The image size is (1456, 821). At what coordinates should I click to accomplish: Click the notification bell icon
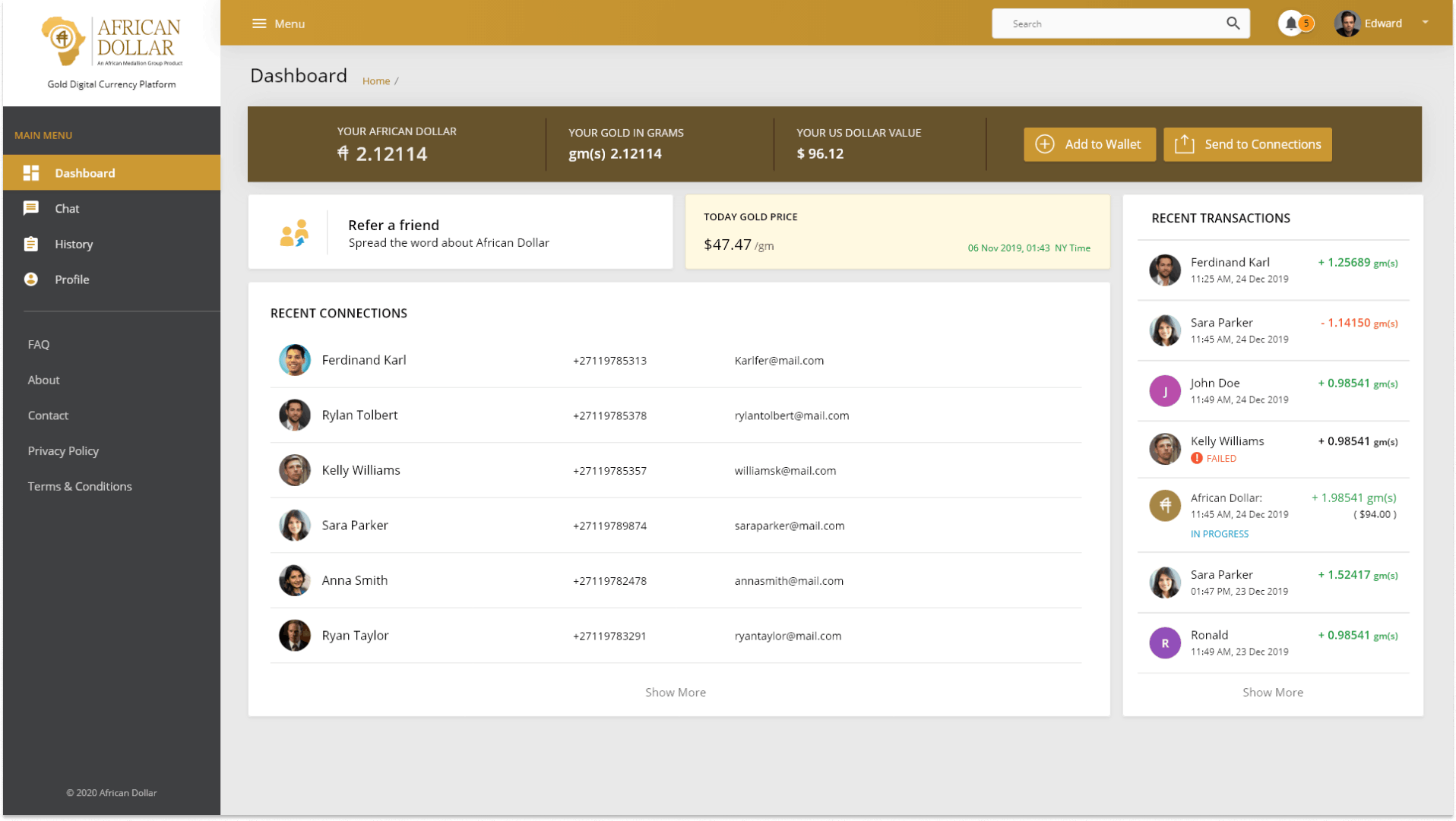coord(1291,23)
